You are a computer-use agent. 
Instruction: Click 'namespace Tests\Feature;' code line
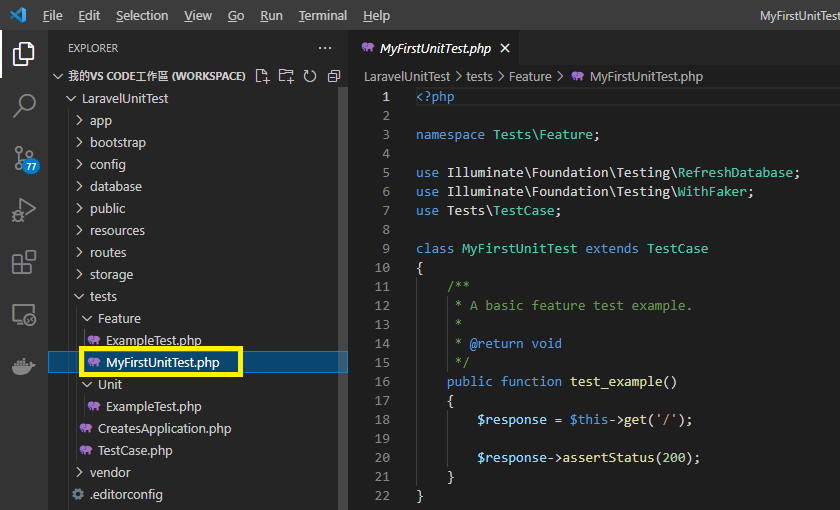pos(507,134)
